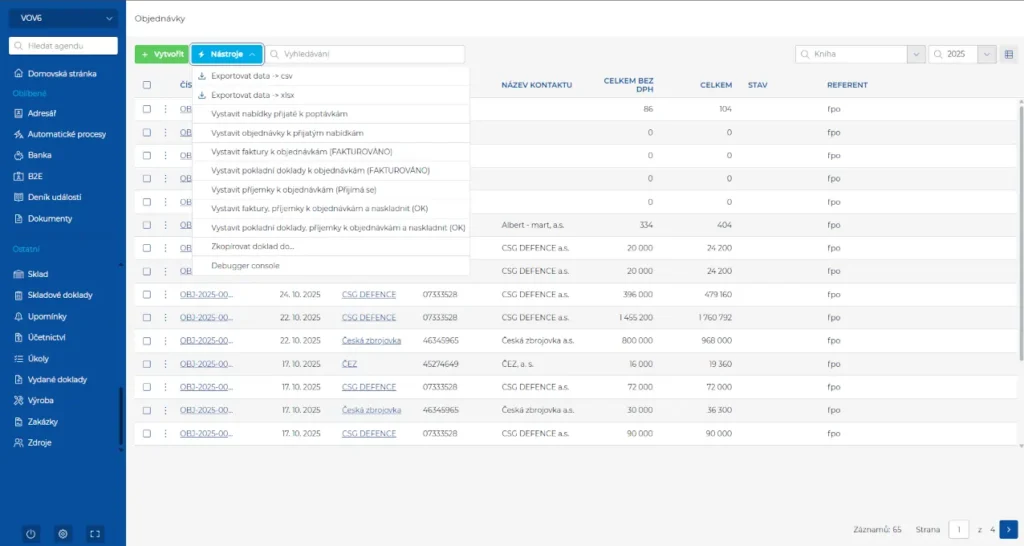Screen dimensions: 1024x546
Task: Open Banka from the sidebar
Action: tap(40, 155)
